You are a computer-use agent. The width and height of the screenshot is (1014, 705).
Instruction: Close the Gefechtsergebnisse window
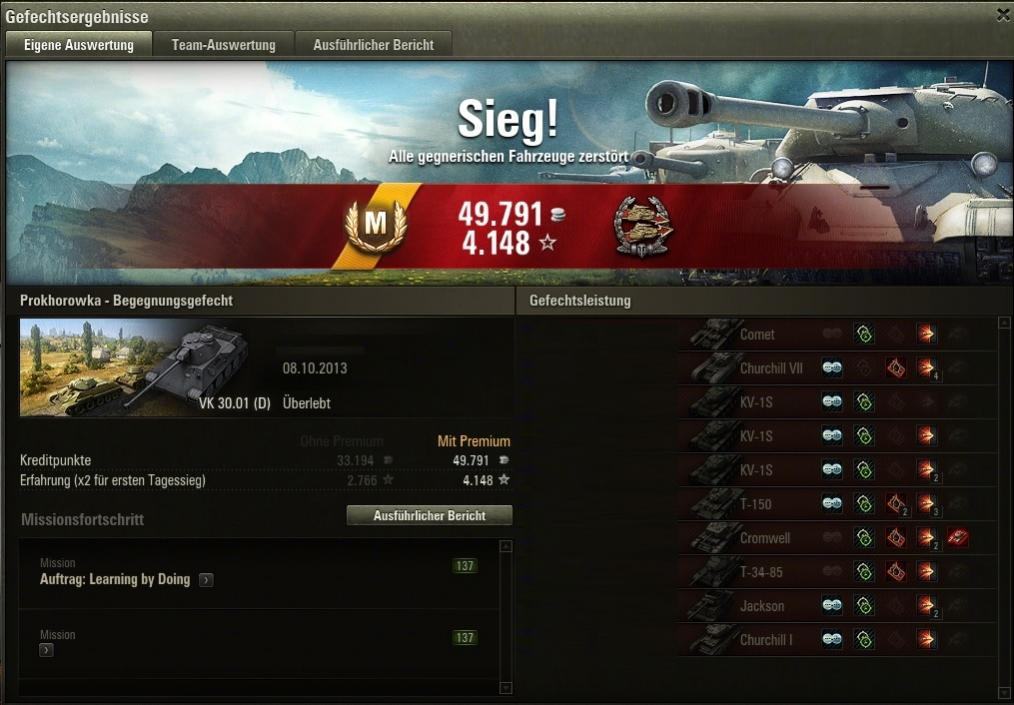[1002, 16]
